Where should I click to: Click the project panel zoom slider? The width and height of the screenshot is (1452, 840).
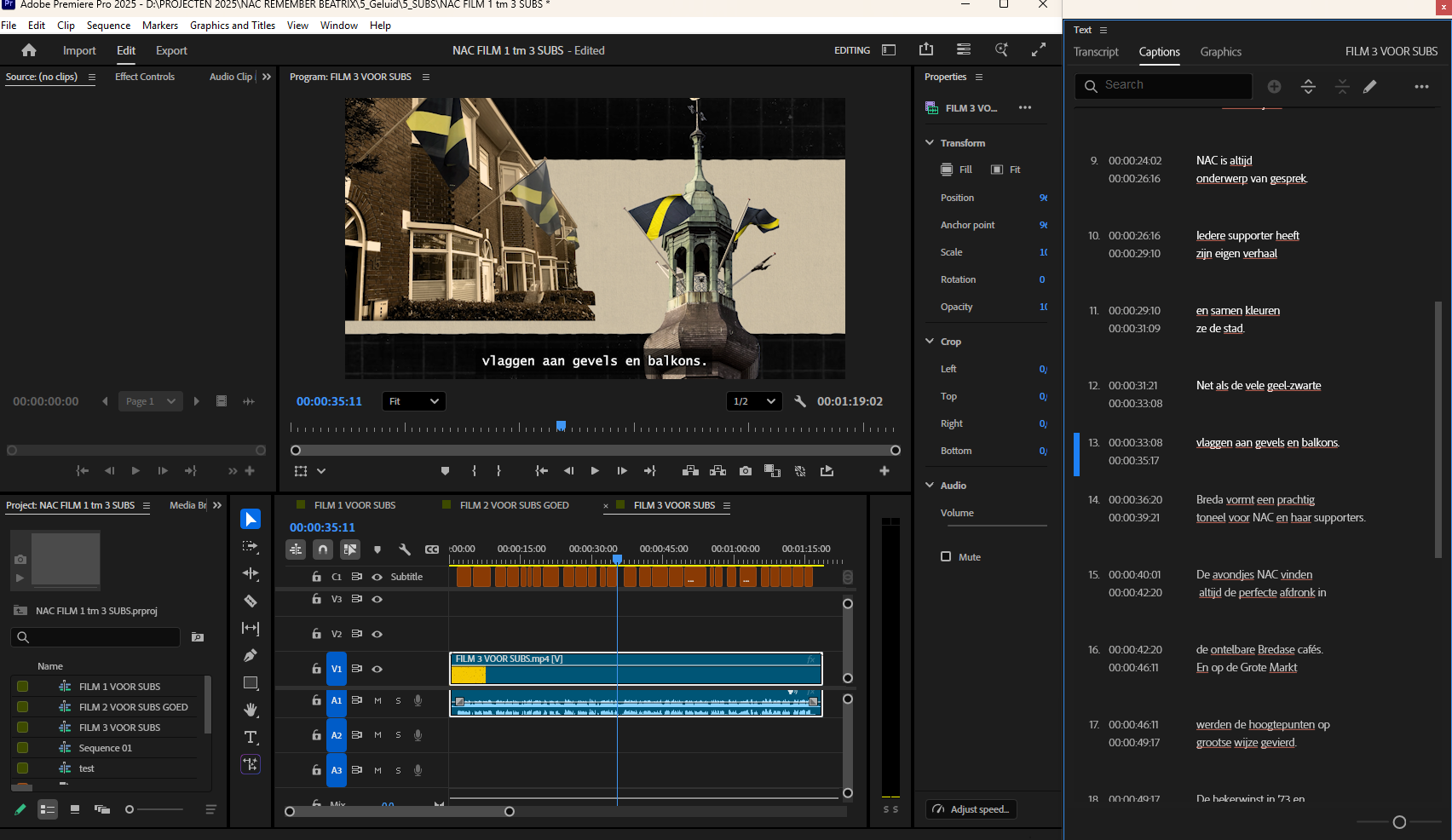click(130, 809)
